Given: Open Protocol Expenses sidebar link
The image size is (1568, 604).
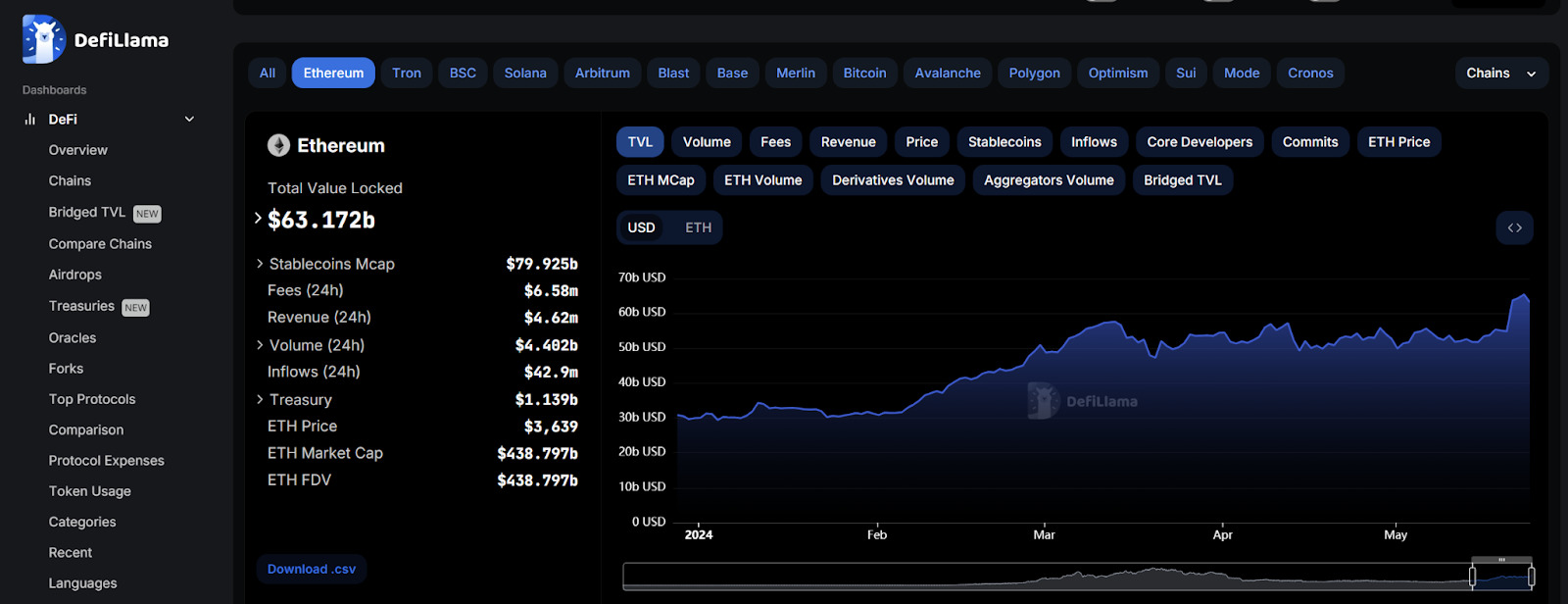Looking at the screenshot, I should click(107, 461).
